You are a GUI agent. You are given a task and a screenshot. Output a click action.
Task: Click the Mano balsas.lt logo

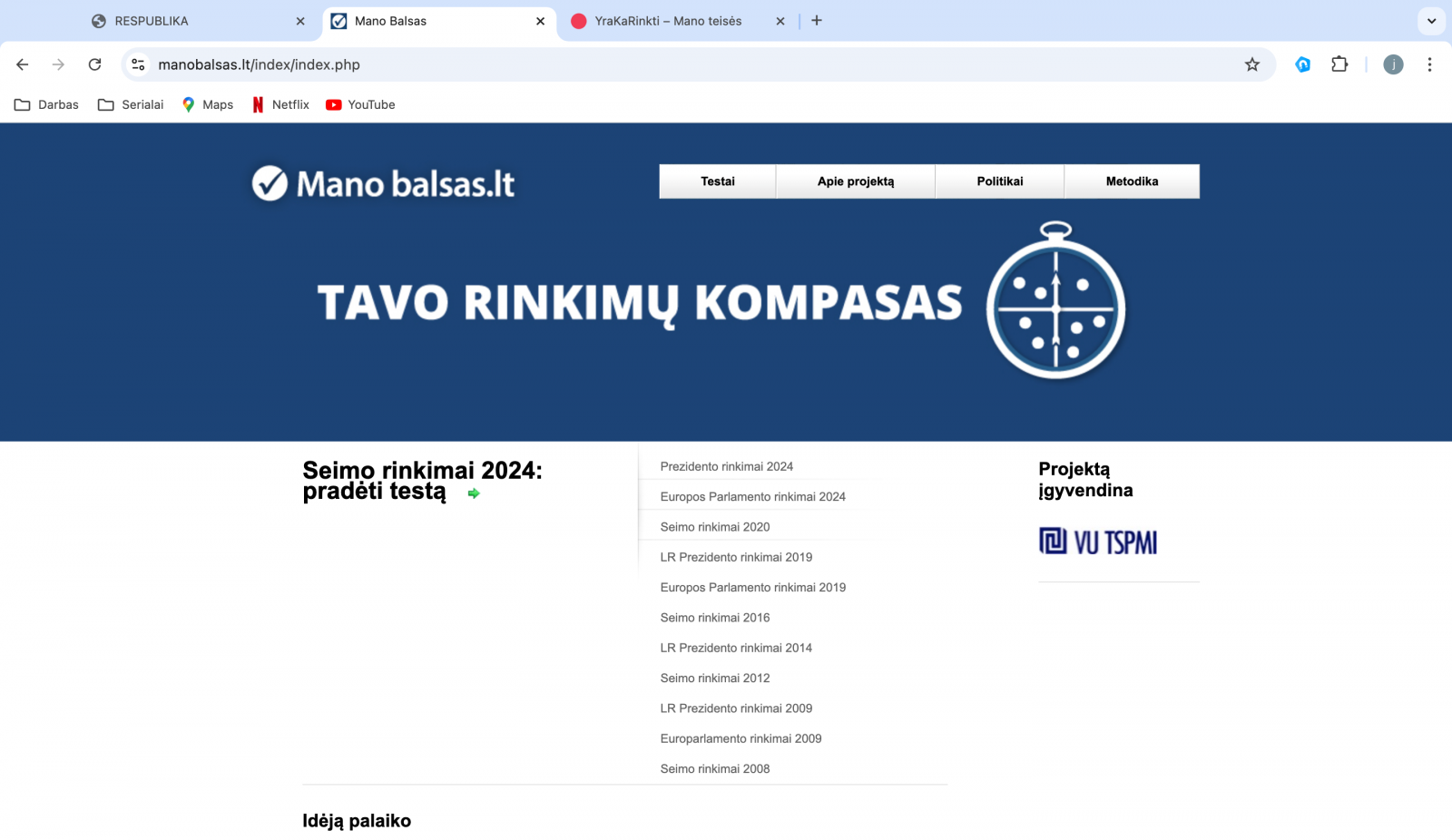coord(383,183)
